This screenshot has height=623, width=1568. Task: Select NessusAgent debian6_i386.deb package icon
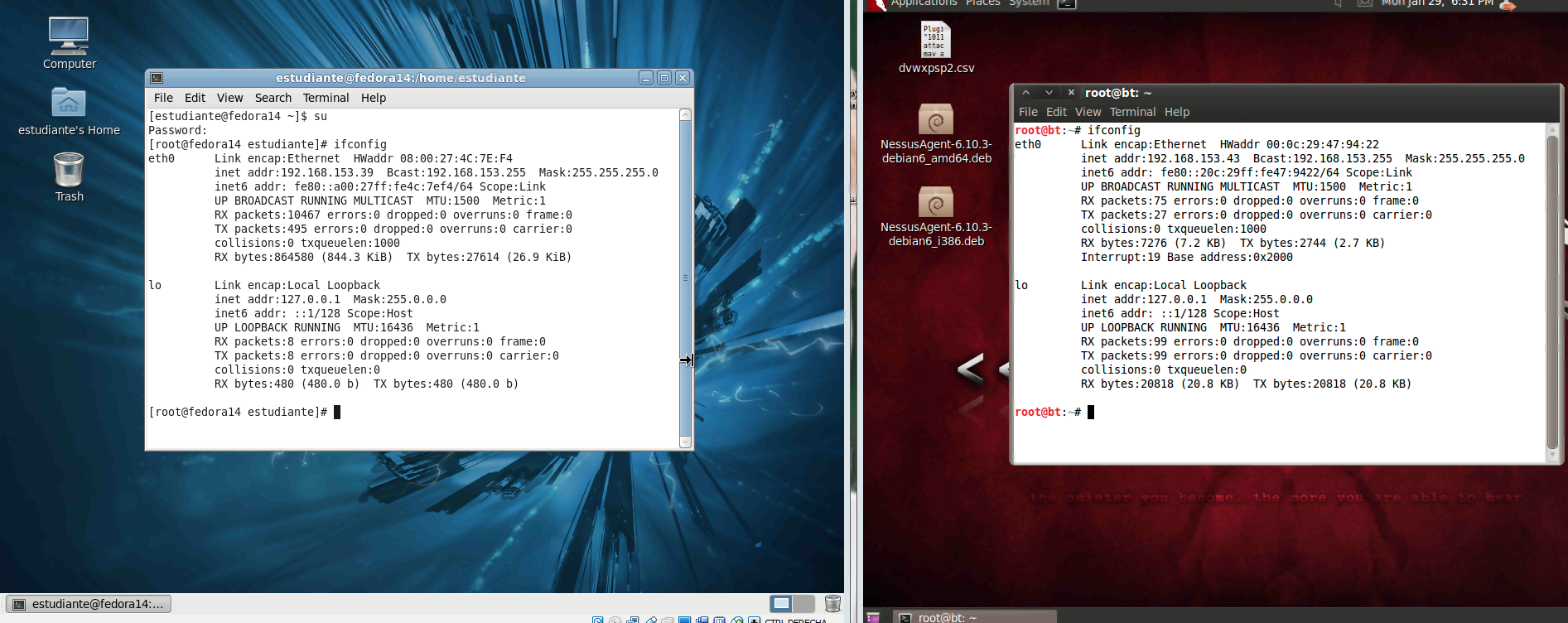click(x=936, y=215)
